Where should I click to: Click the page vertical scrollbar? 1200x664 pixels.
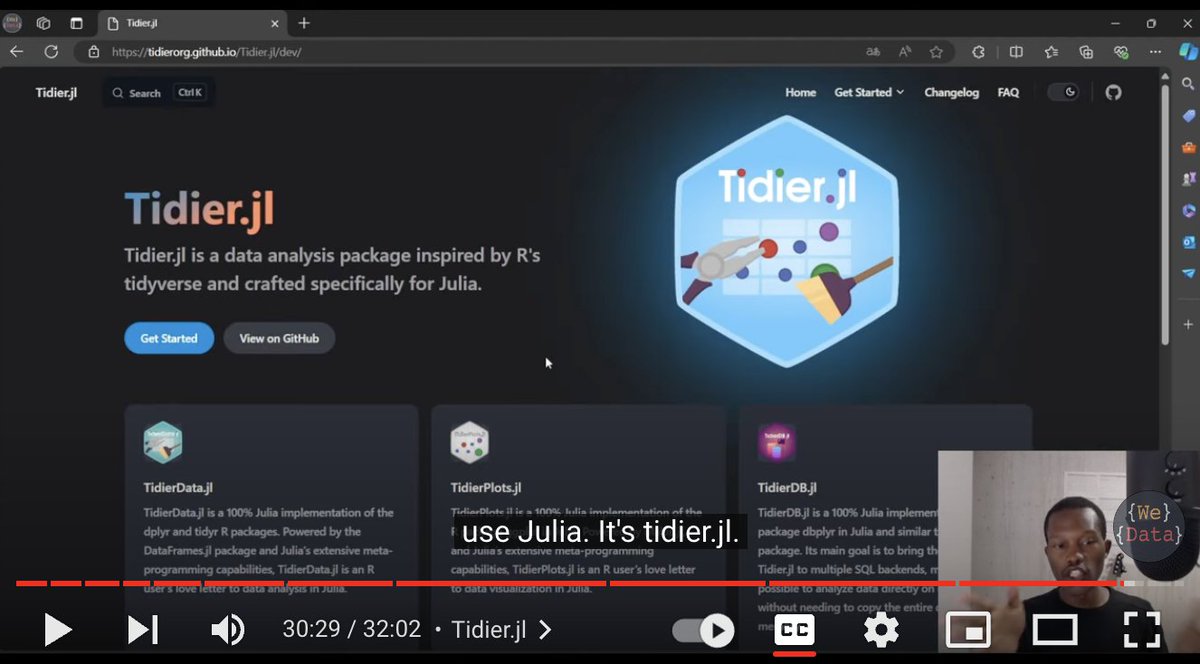pyautogui.click(x=1164, y=215)
